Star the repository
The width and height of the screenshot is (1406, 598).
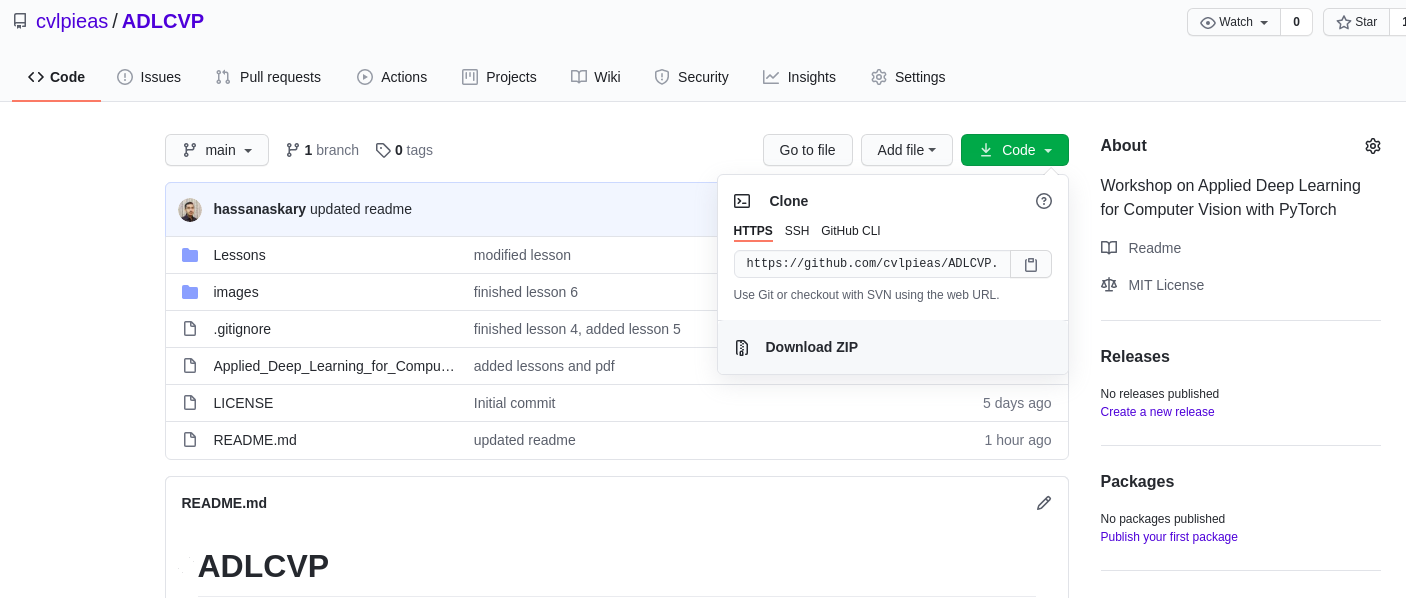coord(1356,22)
